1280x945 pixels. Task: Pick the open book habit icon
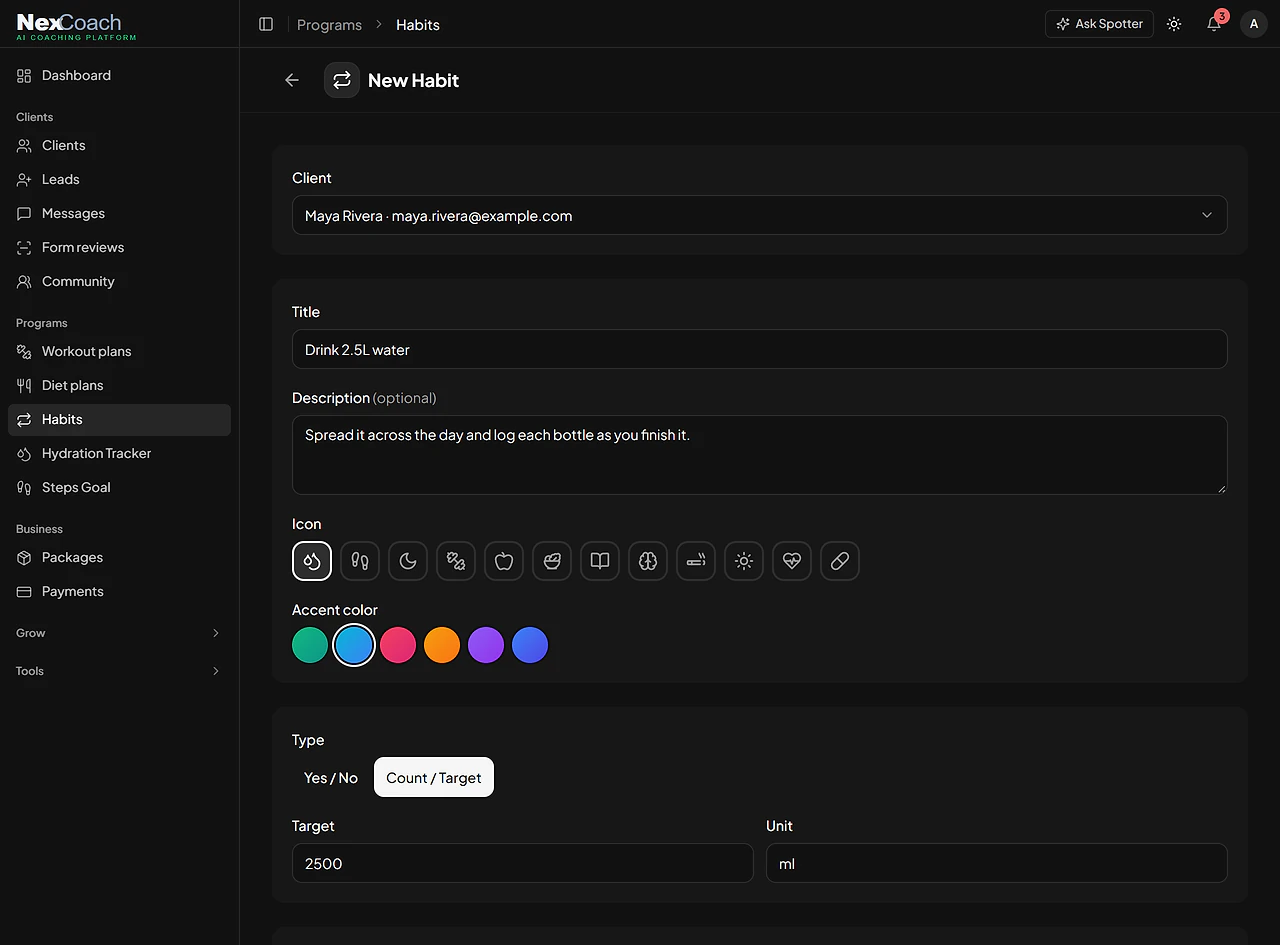click(600, 561)
